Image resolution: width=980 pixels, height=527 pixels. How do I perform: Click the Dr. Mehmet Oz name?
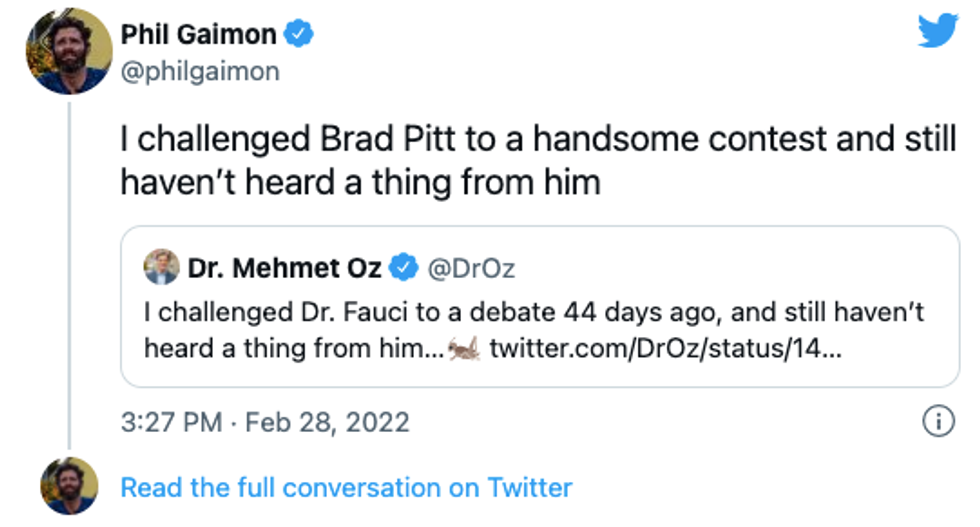(x=286, y=267)
